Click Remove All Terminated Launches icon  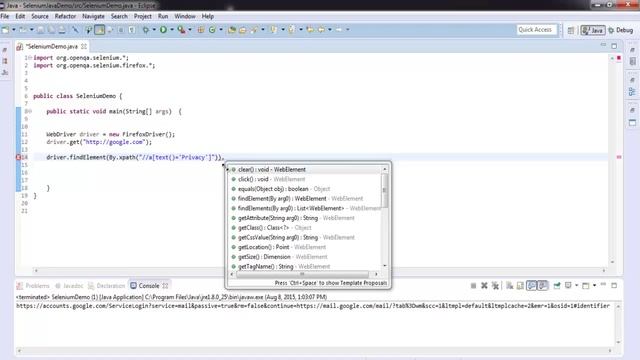tap(496, 286)
